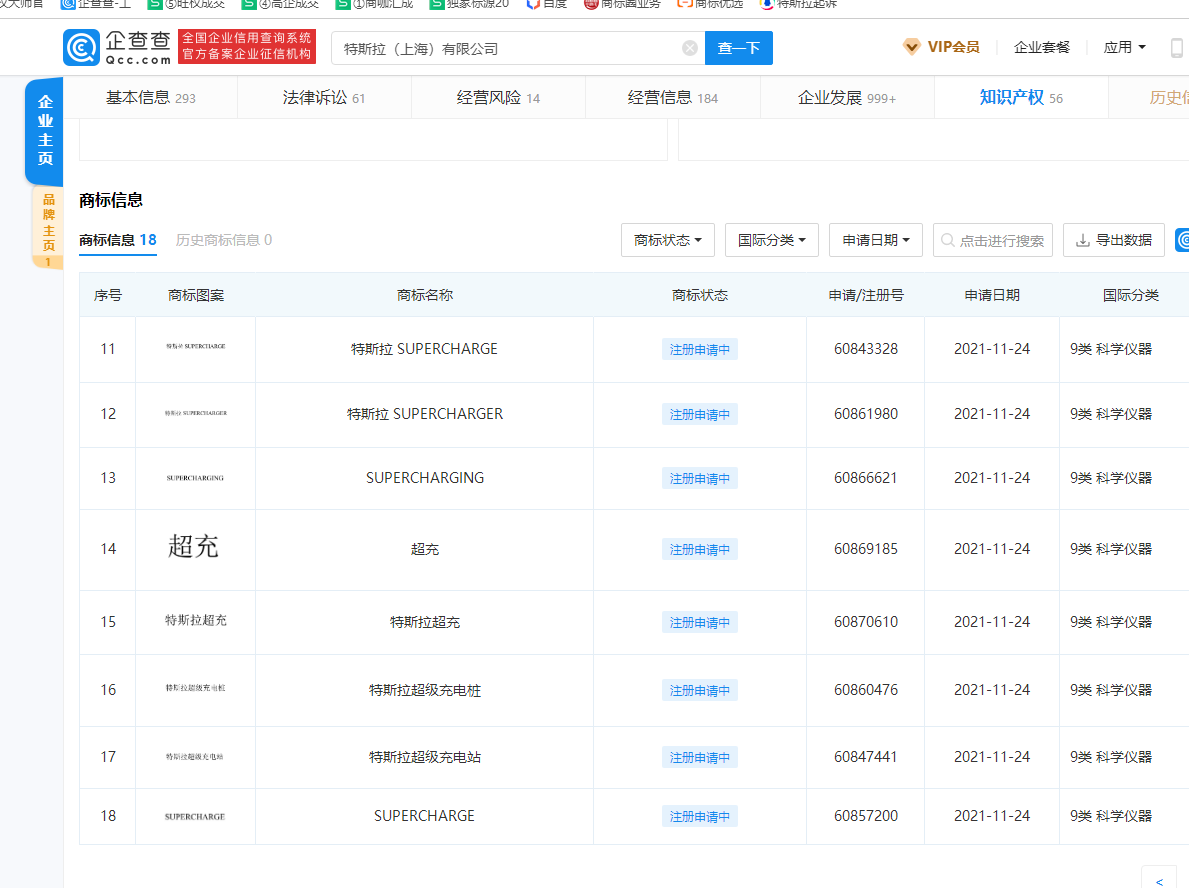Click registration number 60869185
1189x888 pixels.
[x=866, y=549]
